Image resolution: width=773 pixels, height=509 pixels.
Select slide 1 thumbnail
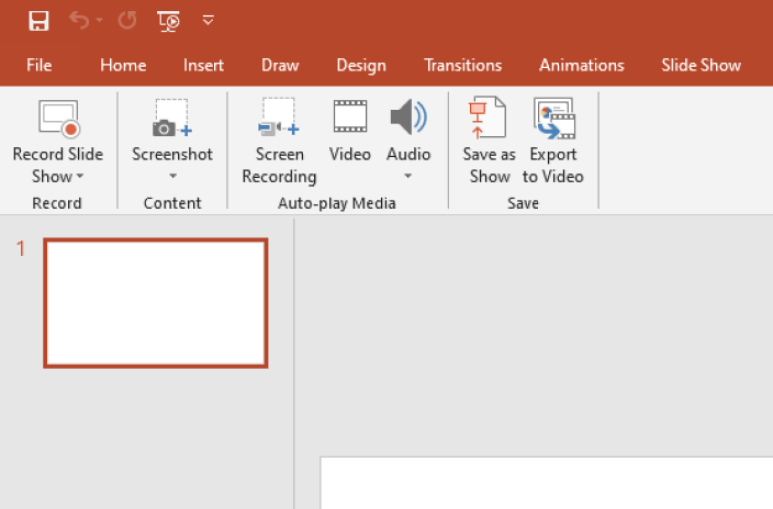pyautogui.click(x=156, y=303)
